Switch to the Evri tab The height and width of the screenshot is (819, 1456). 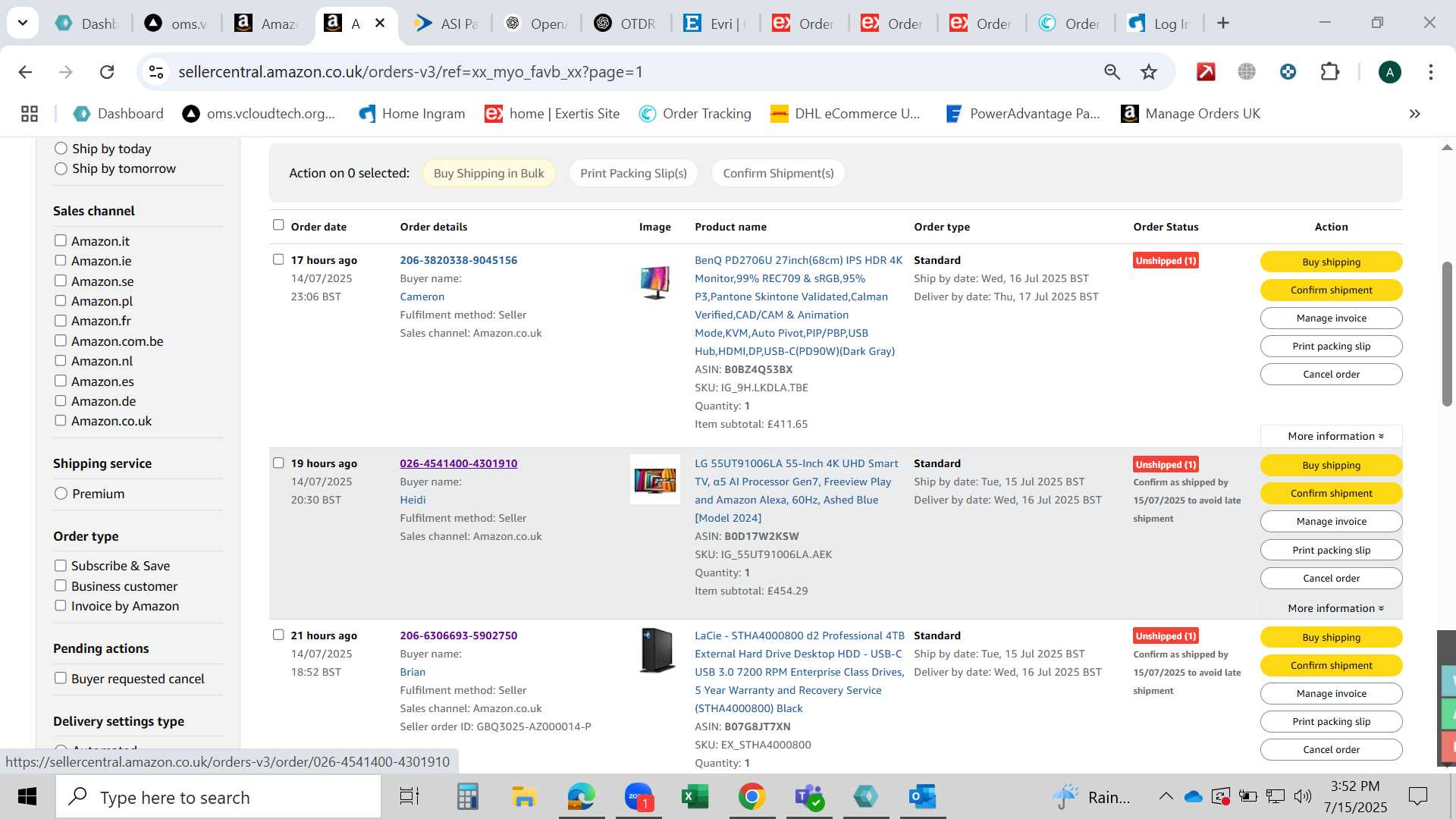coord(714,24)
